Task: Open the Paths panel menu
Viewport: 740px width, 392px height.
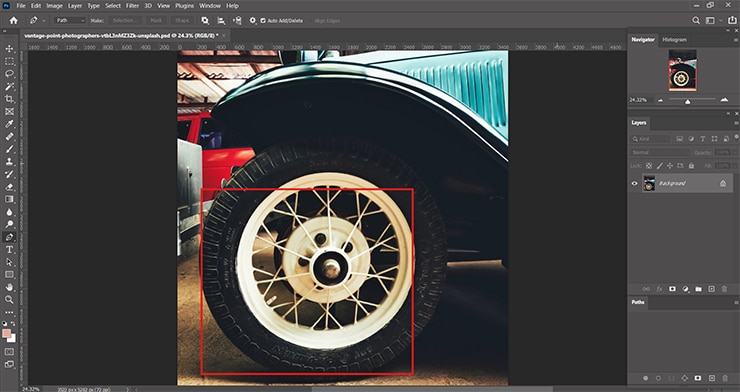Action: 735,302
